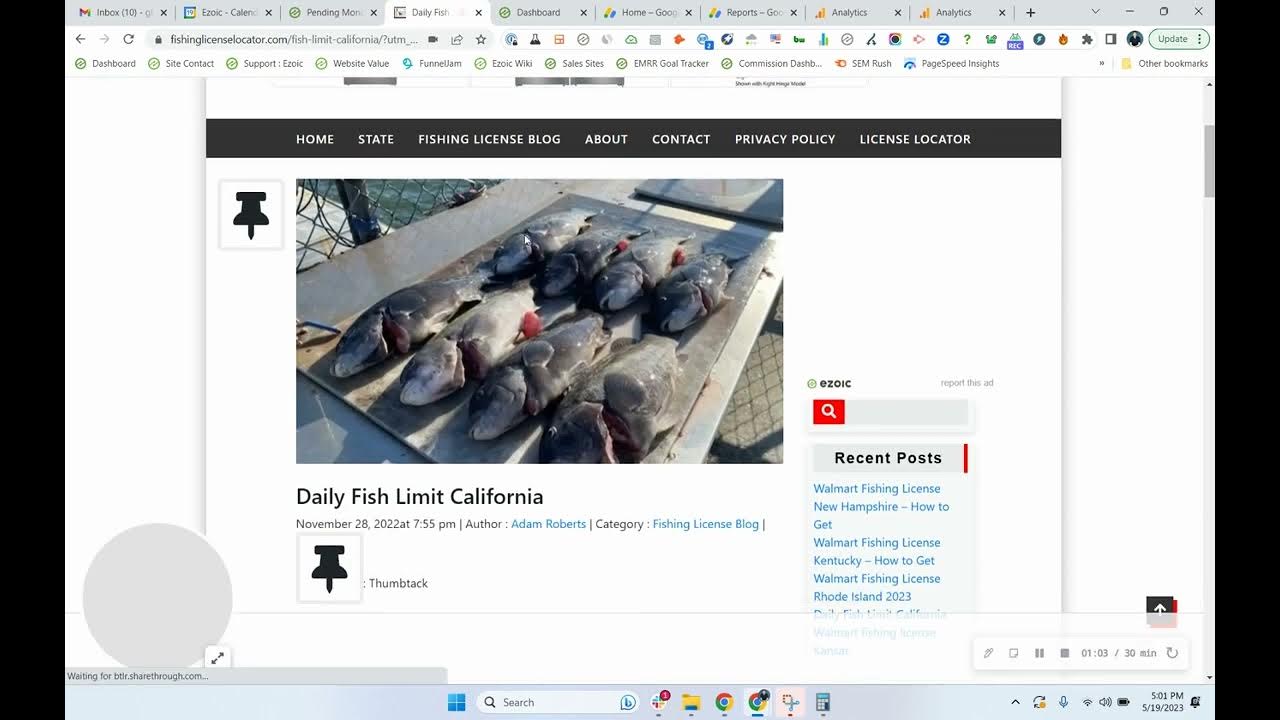Toggle the microphone in the system tray
Image resolution: width=1280 pixels, height=720 pixels.
[1063, 702]
